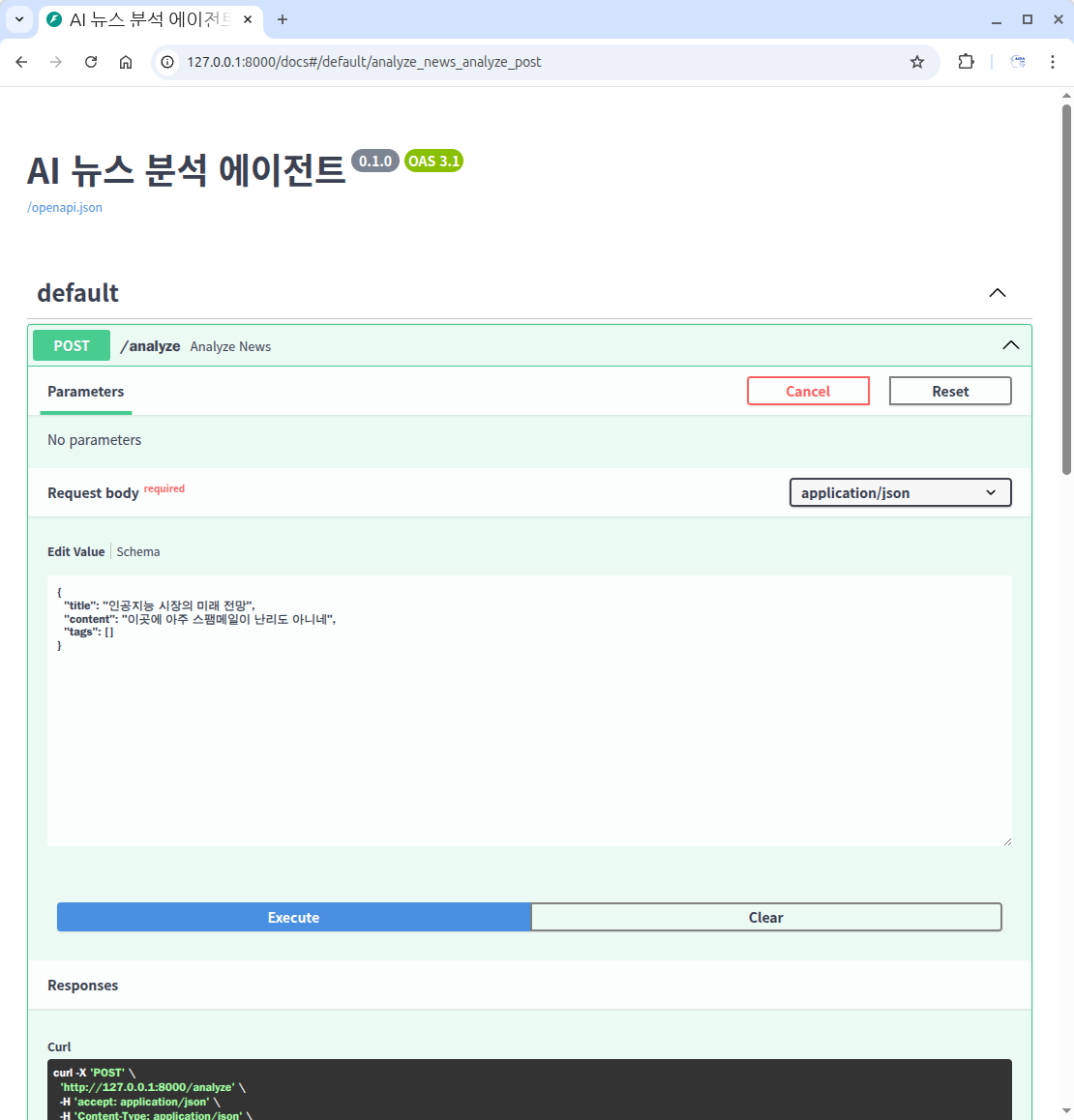Open a new tab with plus icon
This screenshot has width=1074, height=1120.
tap(283, 19)
